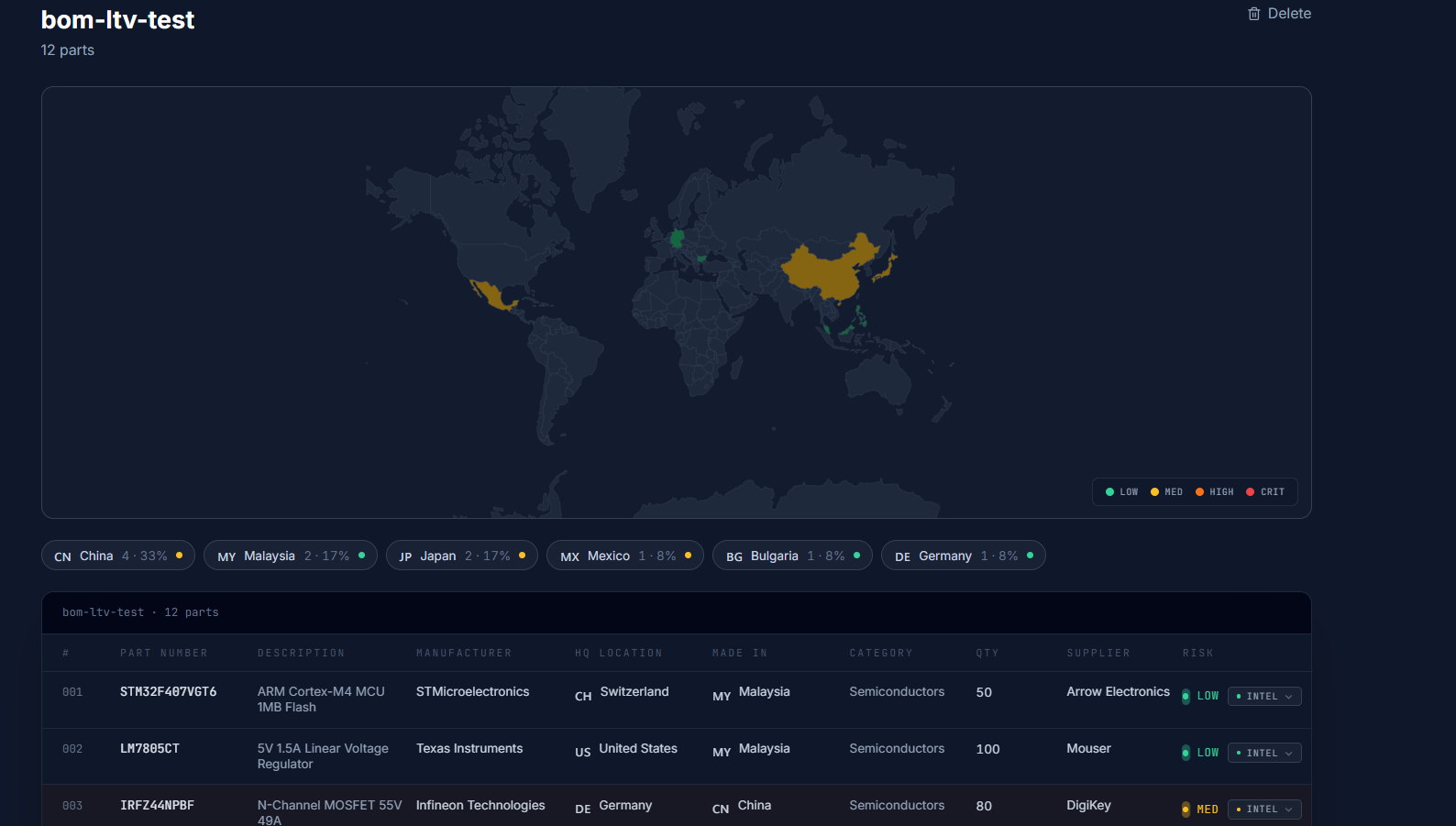Click the QTY column header
Image resolution: width=1456 pixels, height=826 pixels.
(x=987, y=654)
